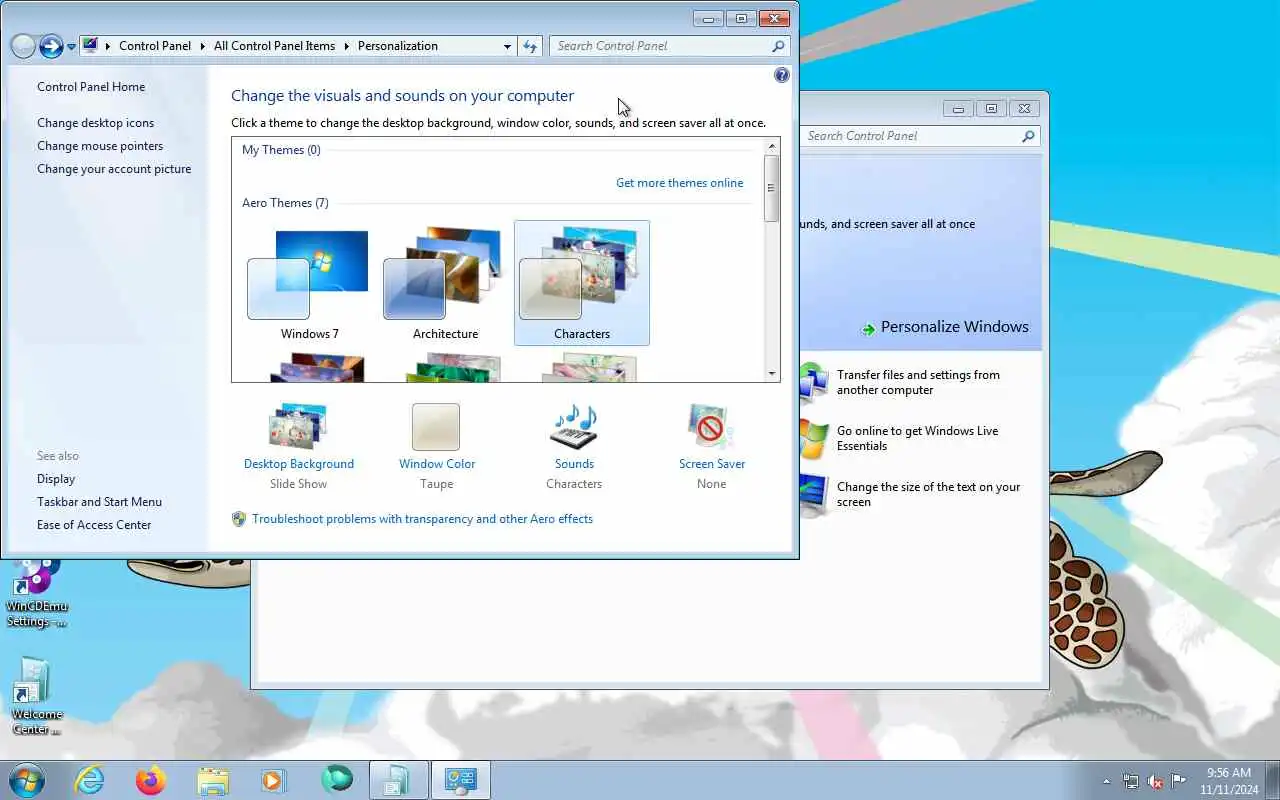The image size is (1280, 800).
Task: Open Control Panel Home
Action: 91,87
